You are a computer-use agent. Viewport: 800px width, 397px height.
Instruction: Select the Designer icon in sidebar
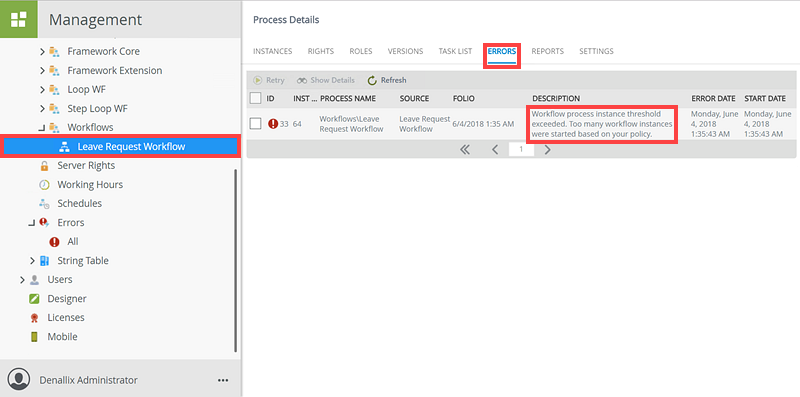[34, 299]
